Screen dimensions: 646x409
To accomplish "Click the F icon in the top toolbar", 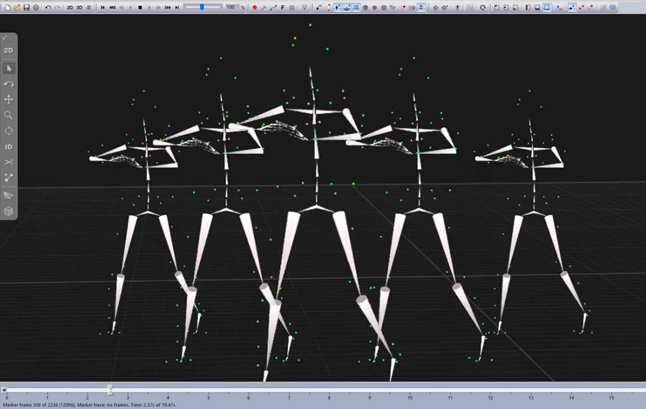I will click(x=283, y=7).
